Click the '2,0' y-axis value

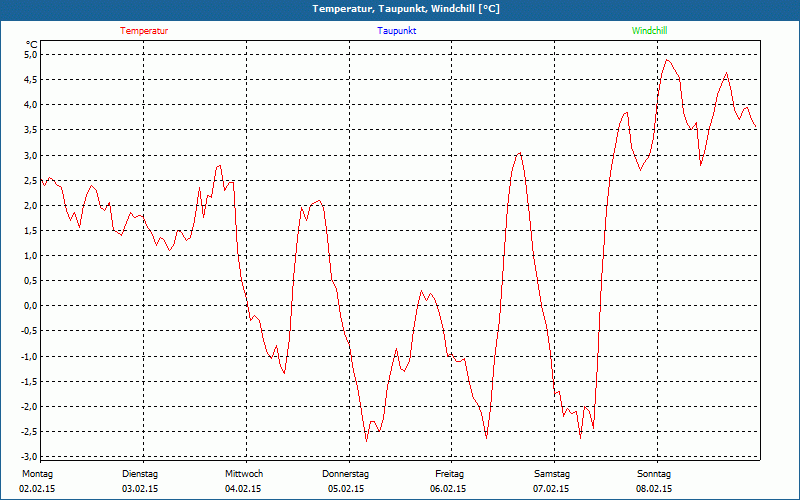(31, 205)
